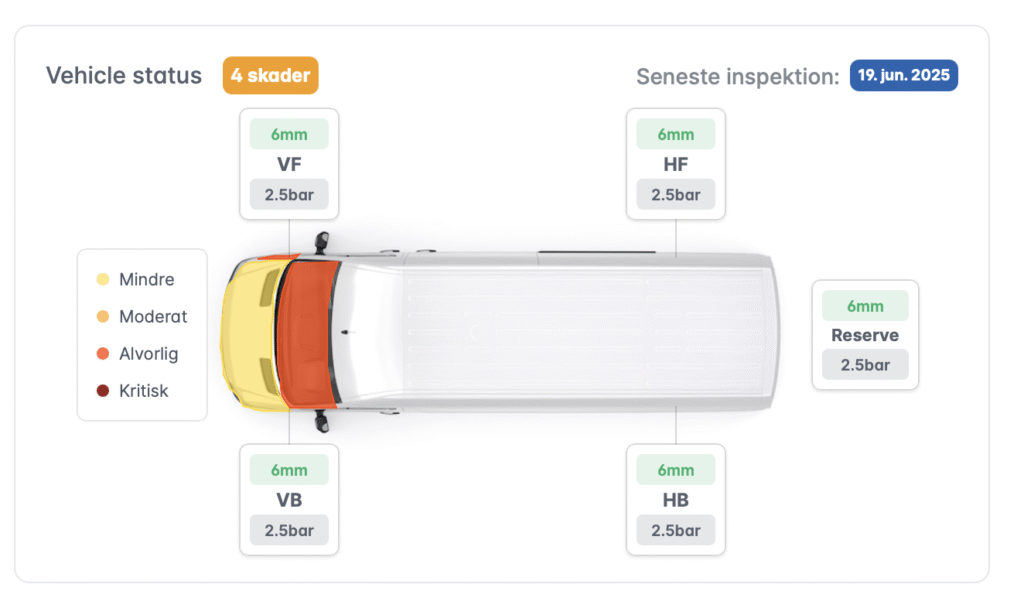Click the HF tire tread 6mm badge

(x=675, y=134)
